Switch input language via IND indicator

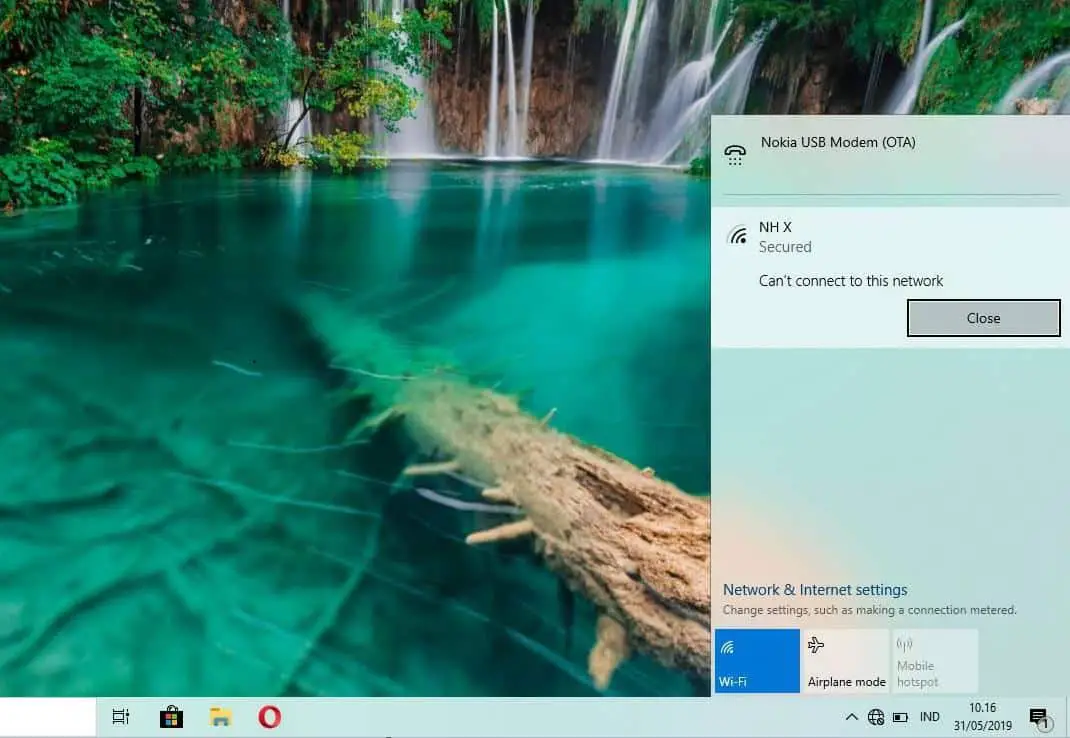pos(929,717)
